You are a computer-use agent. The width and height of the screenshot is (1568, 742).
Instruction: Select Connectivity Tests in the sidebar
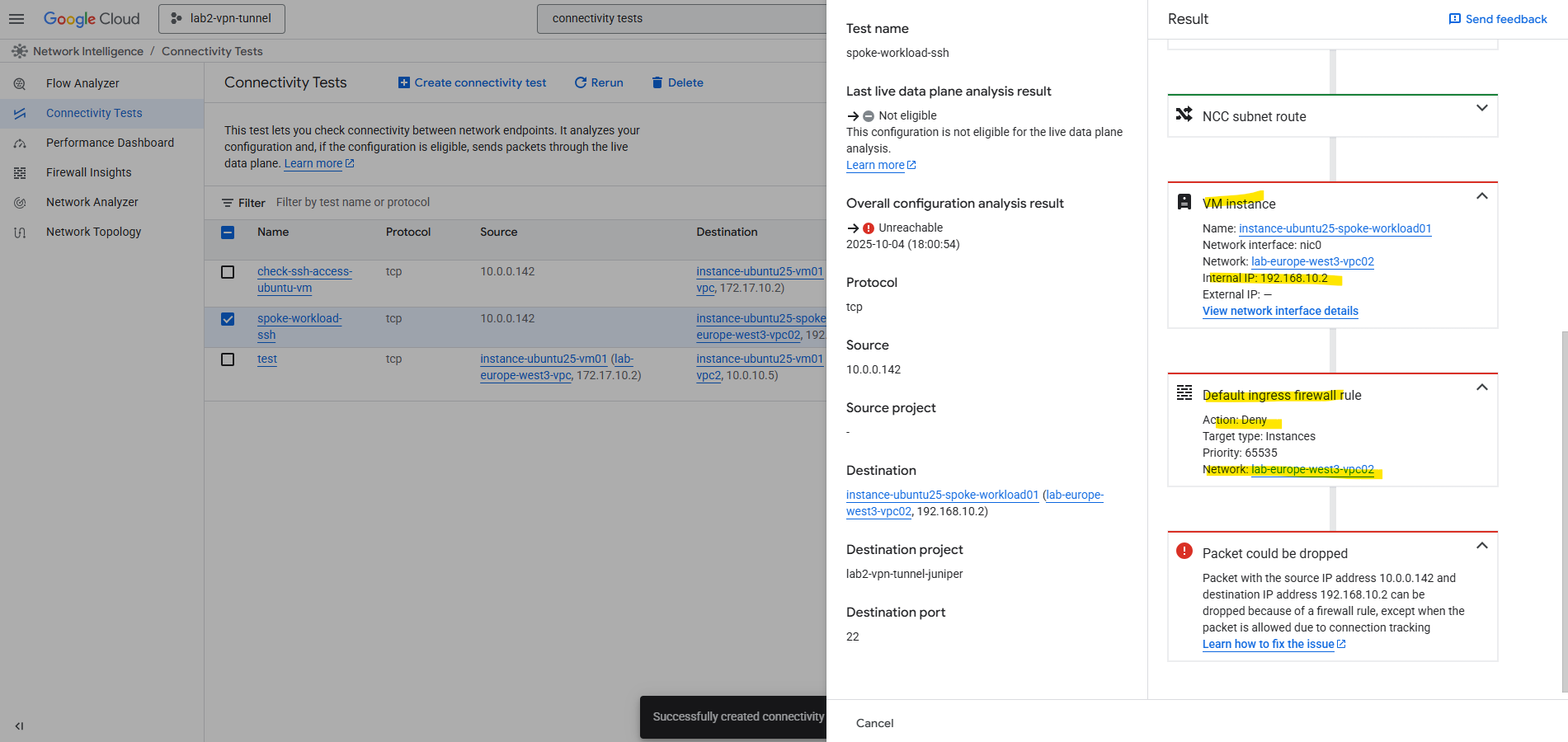pos(94,113)
